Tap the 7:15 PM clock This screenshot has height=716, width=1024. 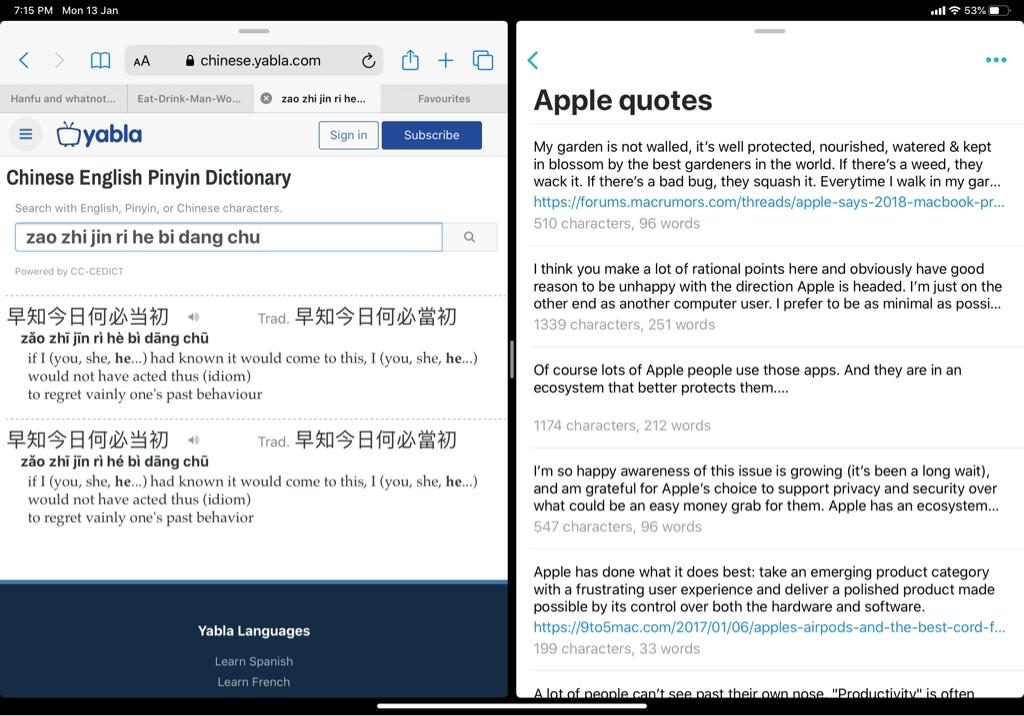[33, 10]
